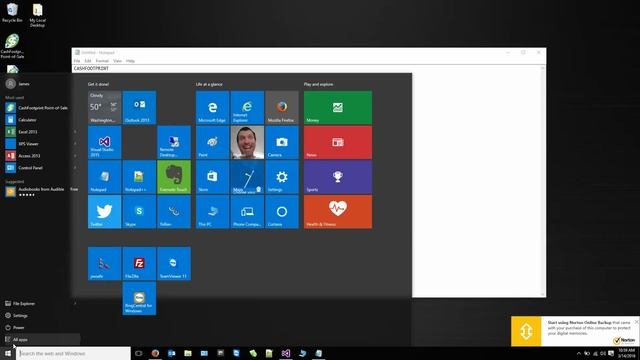The image size is (640, 360).
Task: Open the Microsoft Edge tile
Action: [212, 107]
